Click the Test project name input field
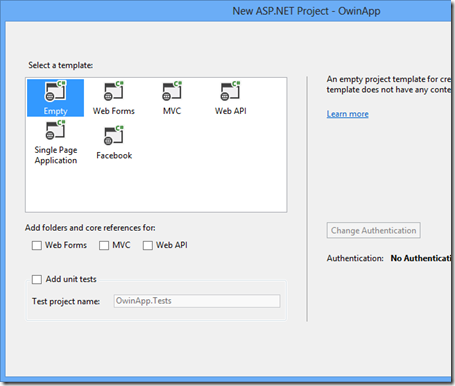Image resolution: width=455 pixels, height=386 pixels. 197,301
